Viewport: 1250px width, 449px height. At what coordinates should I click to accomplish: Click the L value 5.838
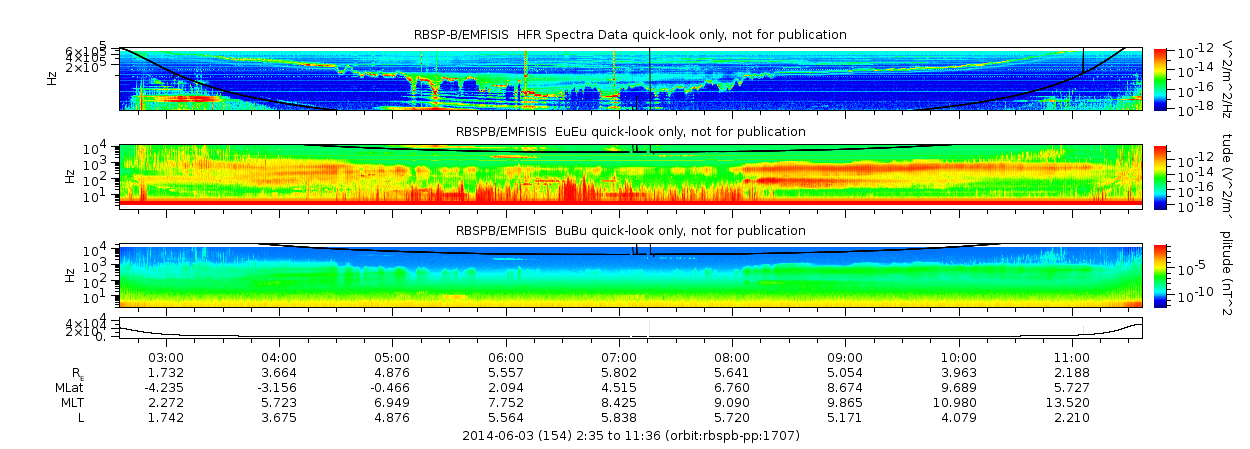tap(619, 417)
